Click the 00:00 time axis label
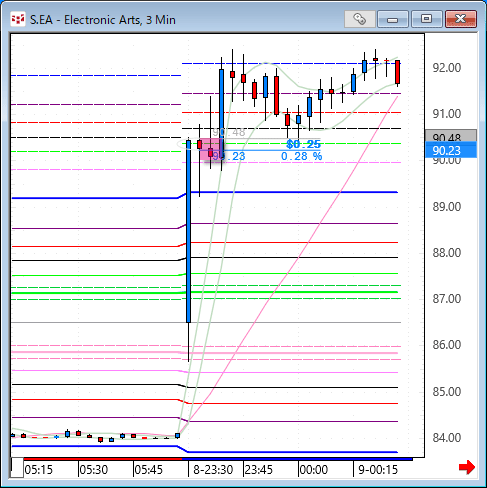The width and height of the screenshot is (487, 488). pos(314,470)
